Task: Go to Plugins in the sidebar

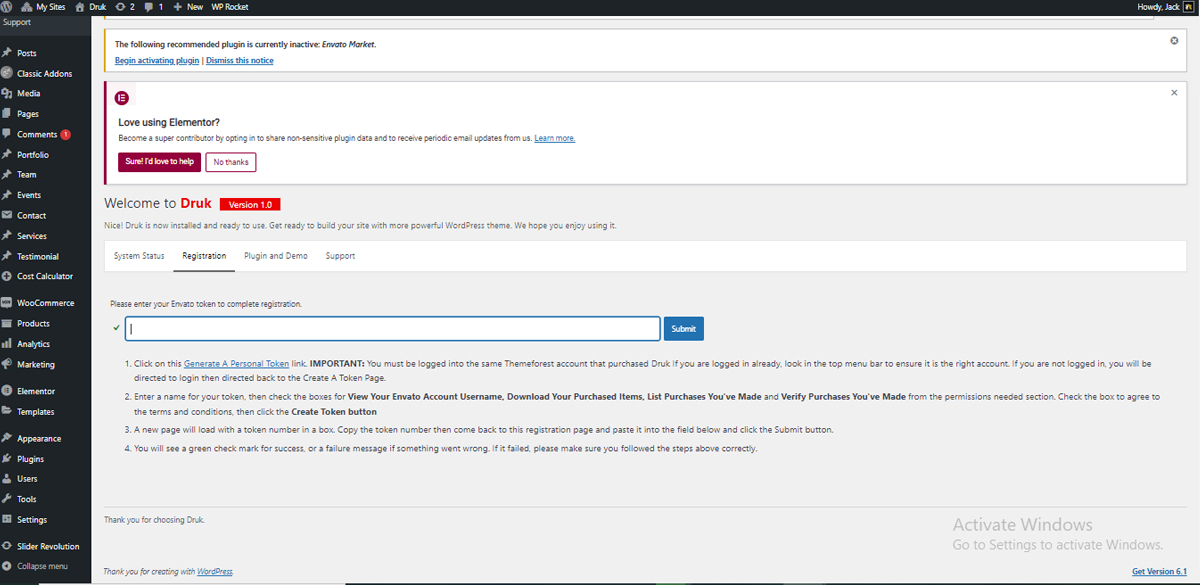Action: [x=30, y=459]
